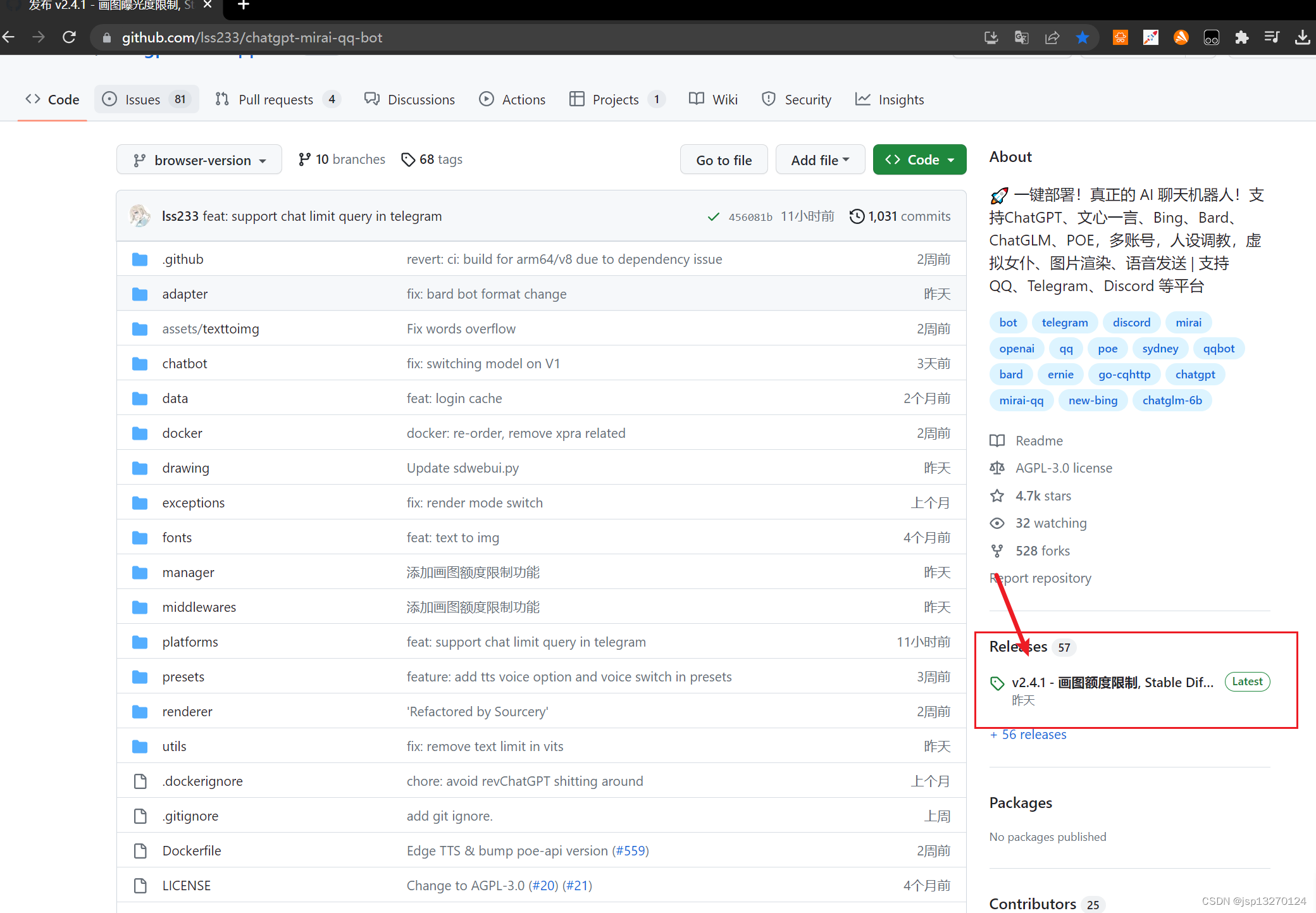Open the Issues tab
Image resolution: width=1316 pixels, height=913 pixels.
coord(147,99)
